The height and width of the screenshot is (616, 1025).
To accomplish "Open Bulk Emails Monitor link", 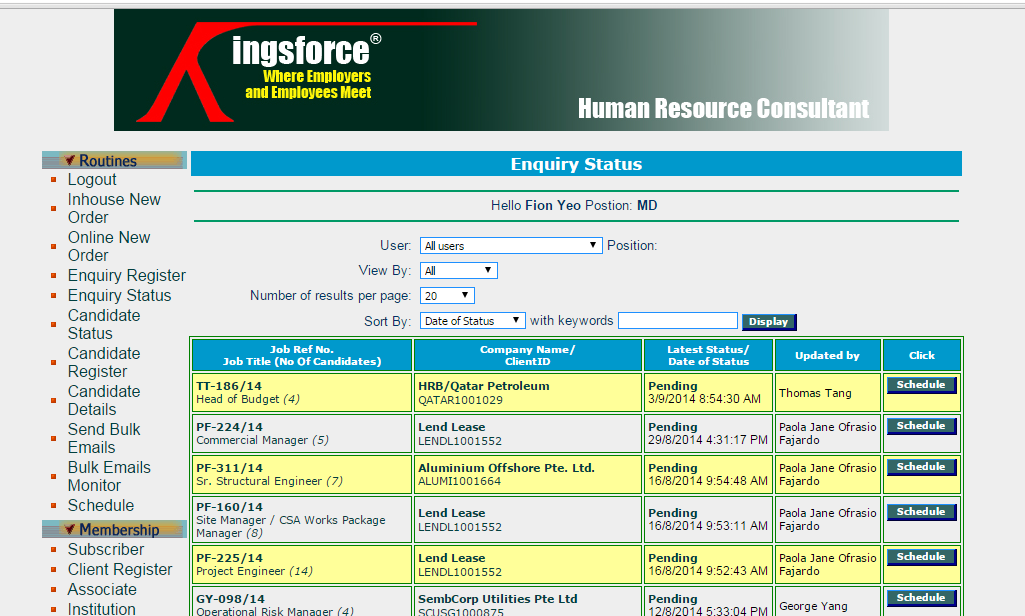I will pyautogui.click(x=109, y=476).
